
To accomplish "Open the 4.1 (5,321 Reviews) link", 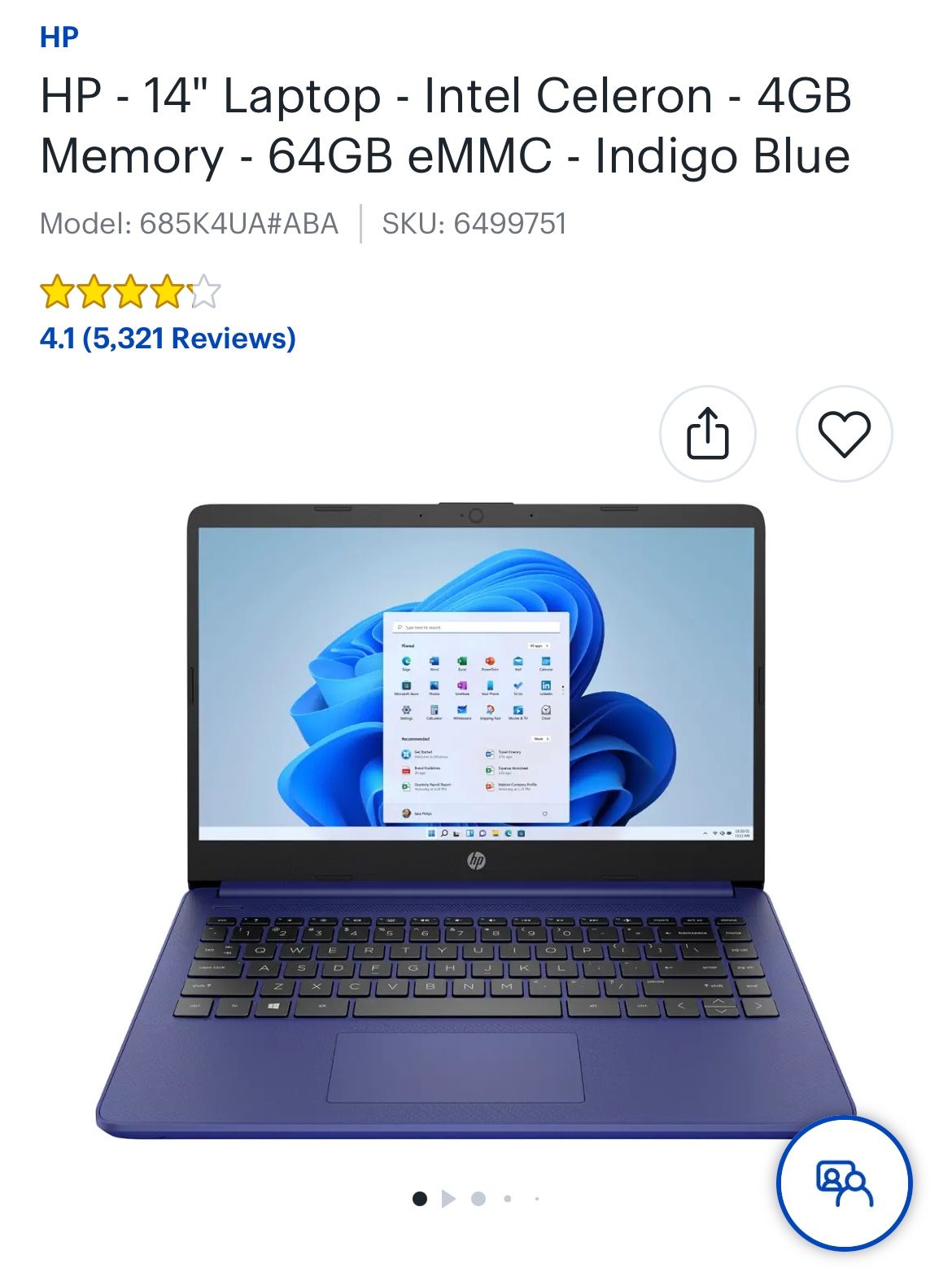I will pos(168,338).
